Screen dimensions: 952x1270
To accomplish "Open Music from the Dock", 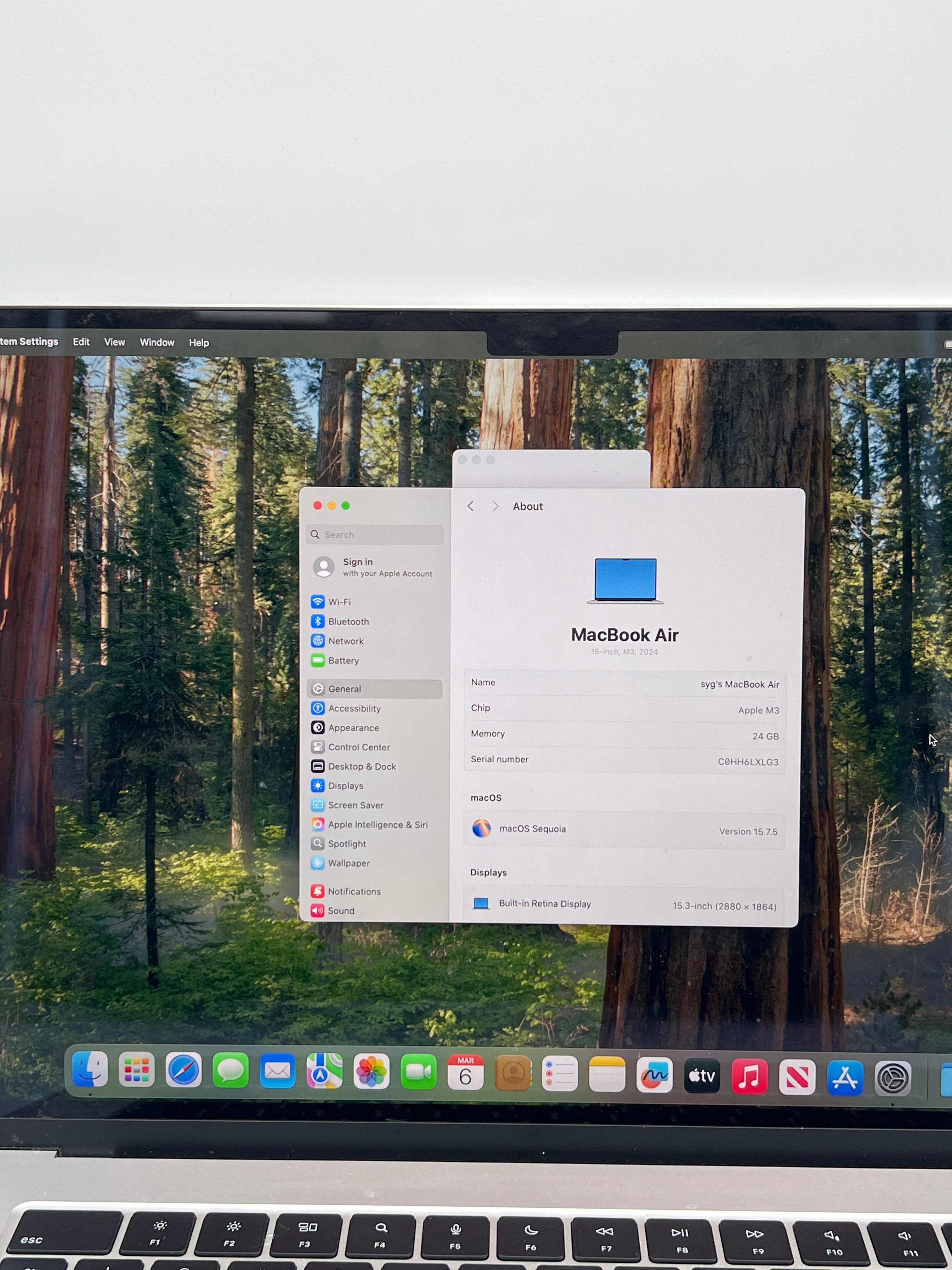I will point(750,1076).
